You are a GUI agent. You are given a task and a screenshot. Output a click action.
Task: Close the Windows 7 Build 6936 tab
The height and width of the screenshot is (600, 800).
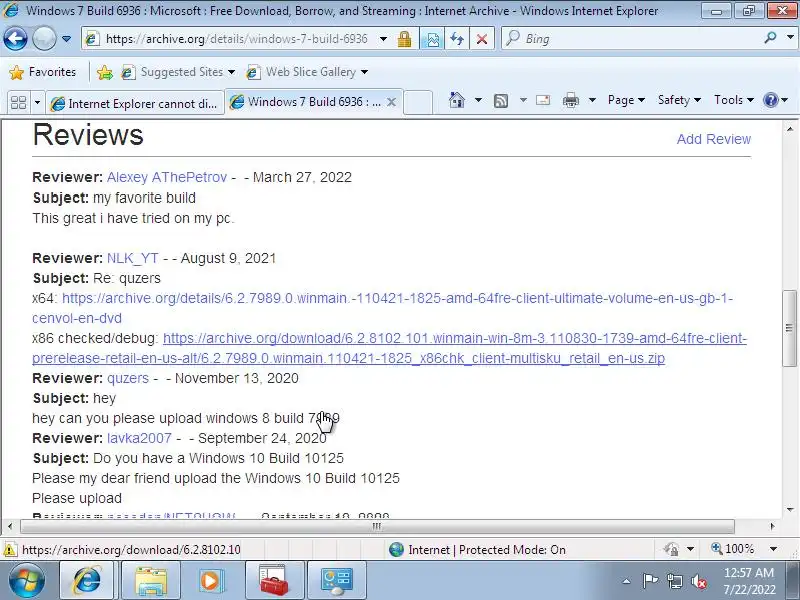click(x=391, y=102)
